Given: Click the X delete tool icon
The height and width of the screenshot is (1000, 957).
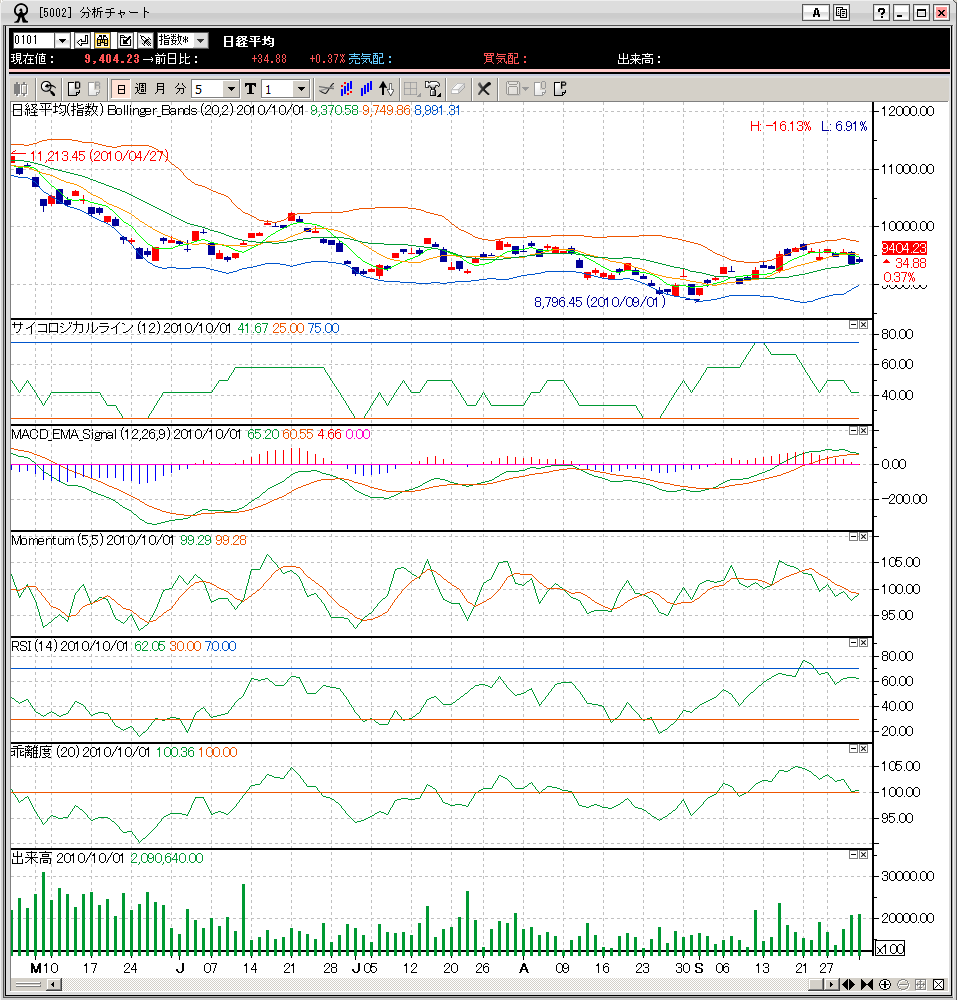Looking at the screenshot, I should tap(484, 89).
